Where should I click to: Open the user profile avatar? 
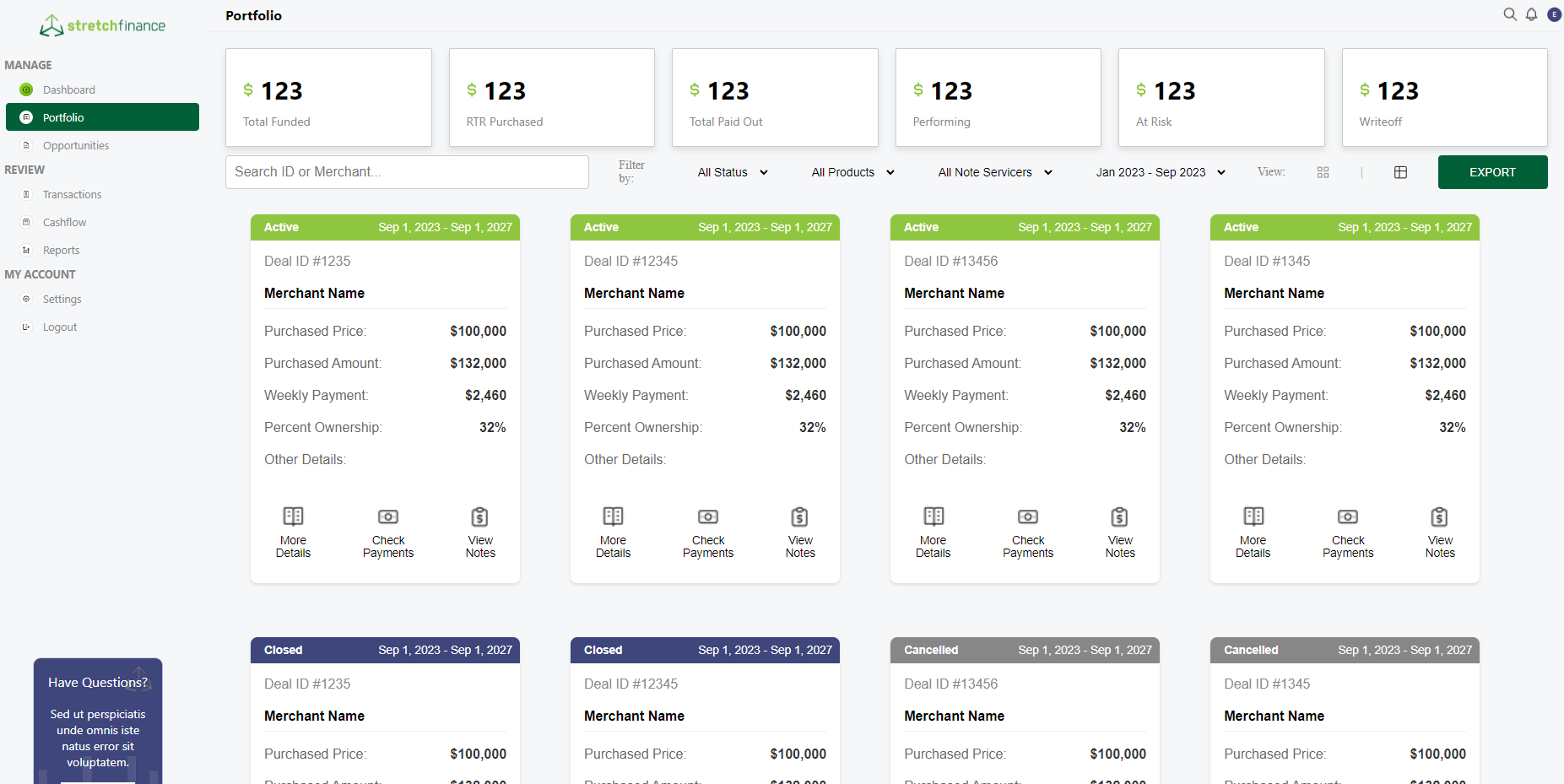(1554, 14)
